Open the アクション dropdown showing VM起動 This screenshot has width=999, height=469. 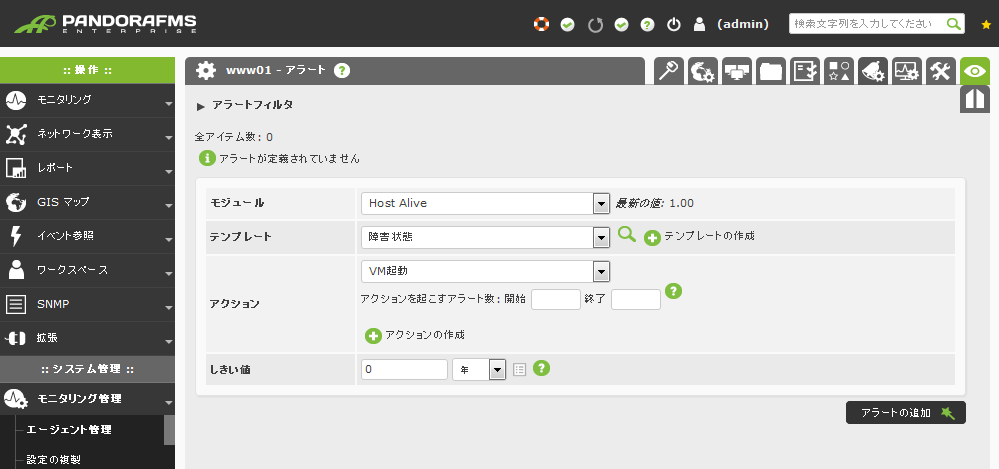click(485, 271)
